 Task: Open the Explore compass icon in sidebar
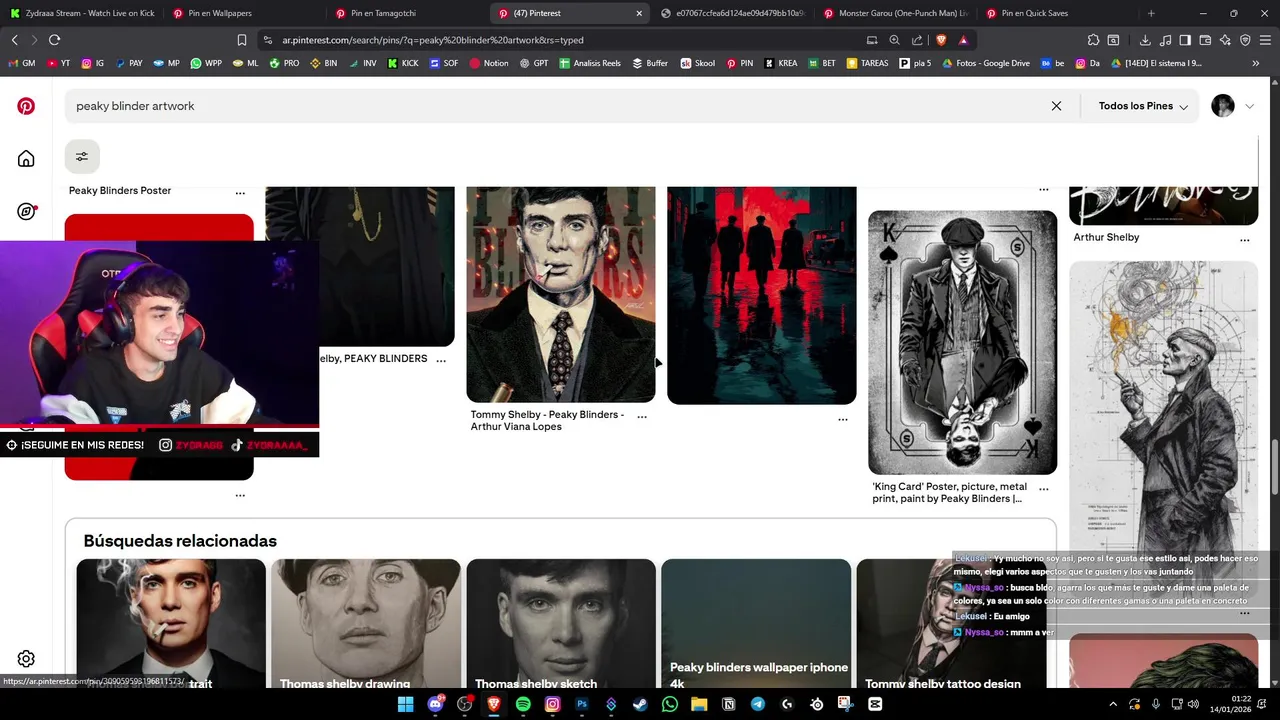click(x=26, y=211)
